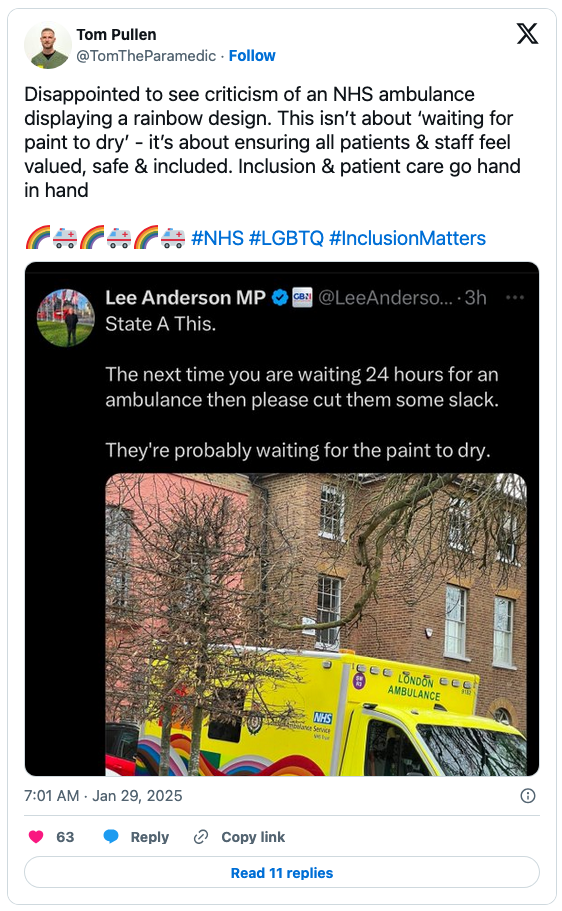Open the #InclusionMatters hashtag
Screen dimensions: 562x911
[407, 238]
